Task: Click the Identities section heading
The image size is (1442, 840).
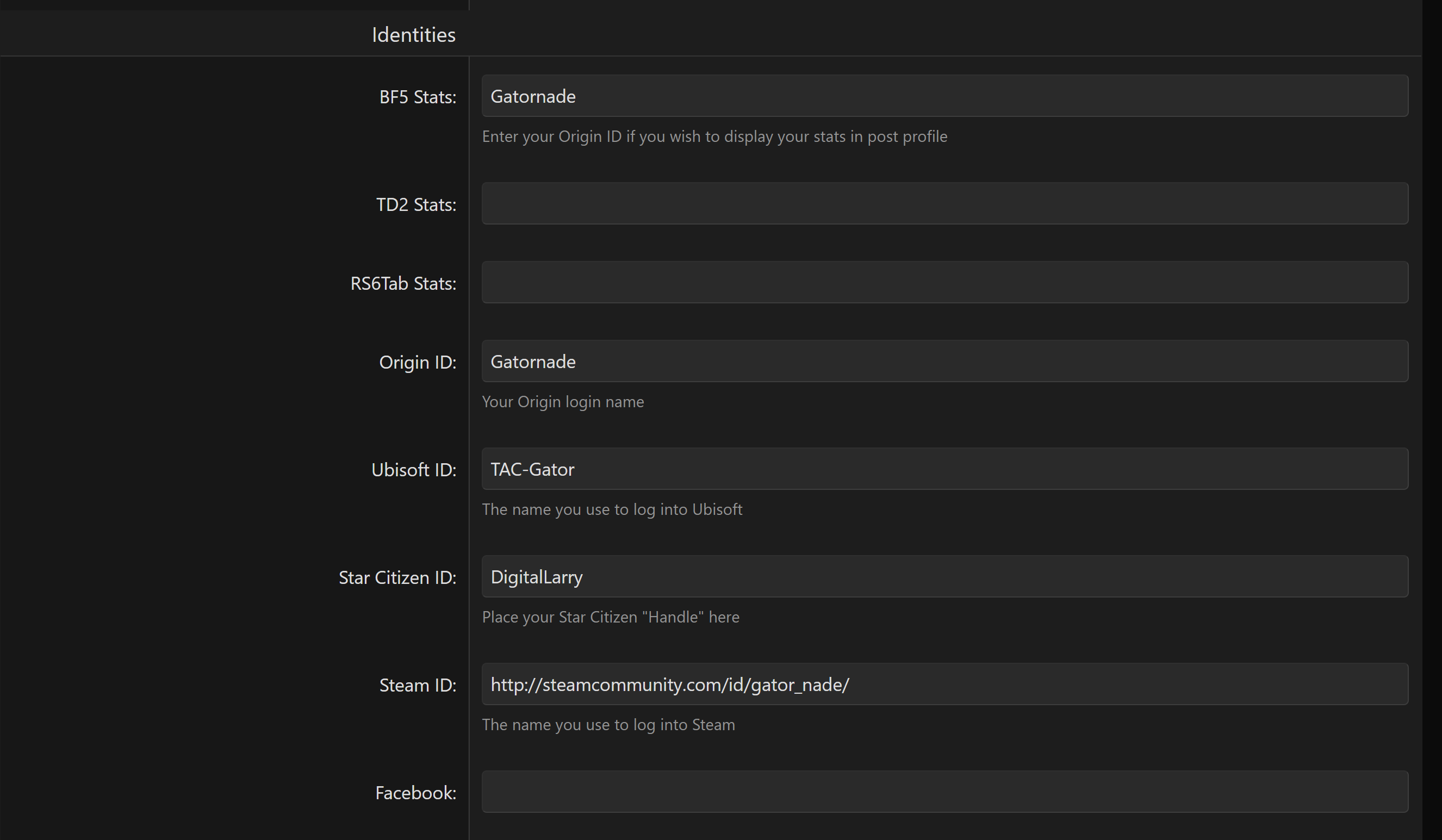Action: (x=414, y=35)
